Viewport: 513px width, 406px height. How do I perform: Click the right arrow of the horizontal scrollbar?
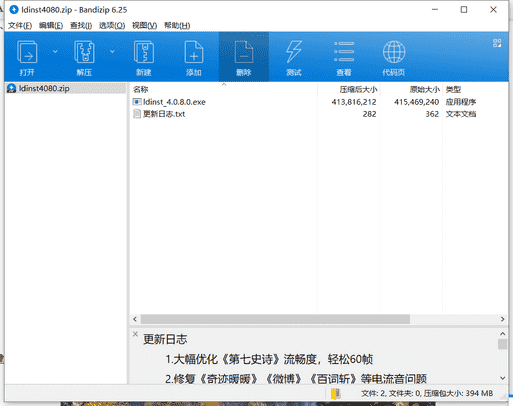[502, 319]
